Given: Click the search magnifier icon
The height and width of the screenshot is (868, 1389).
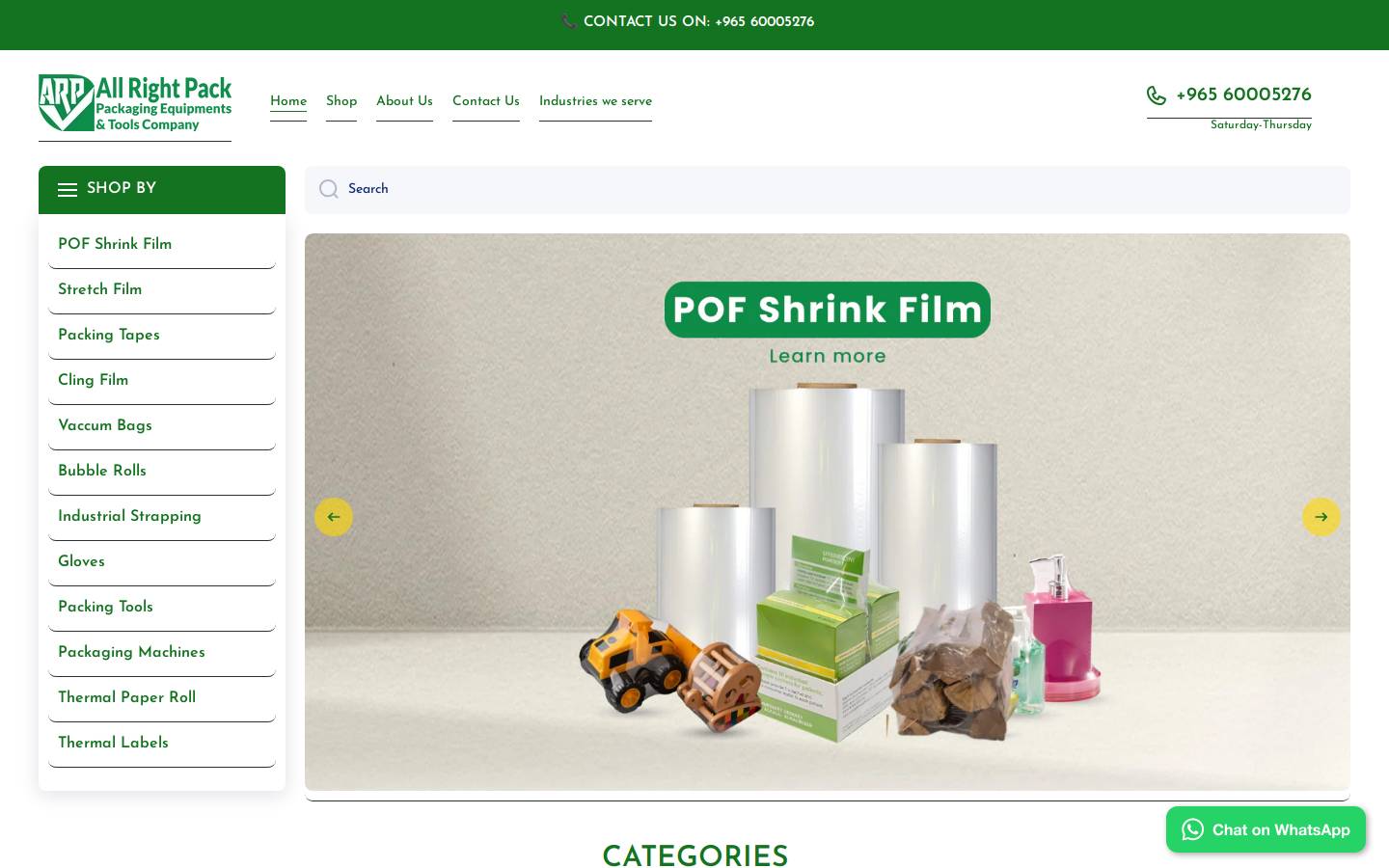Looking at the screenshot, I should [329, 189].
